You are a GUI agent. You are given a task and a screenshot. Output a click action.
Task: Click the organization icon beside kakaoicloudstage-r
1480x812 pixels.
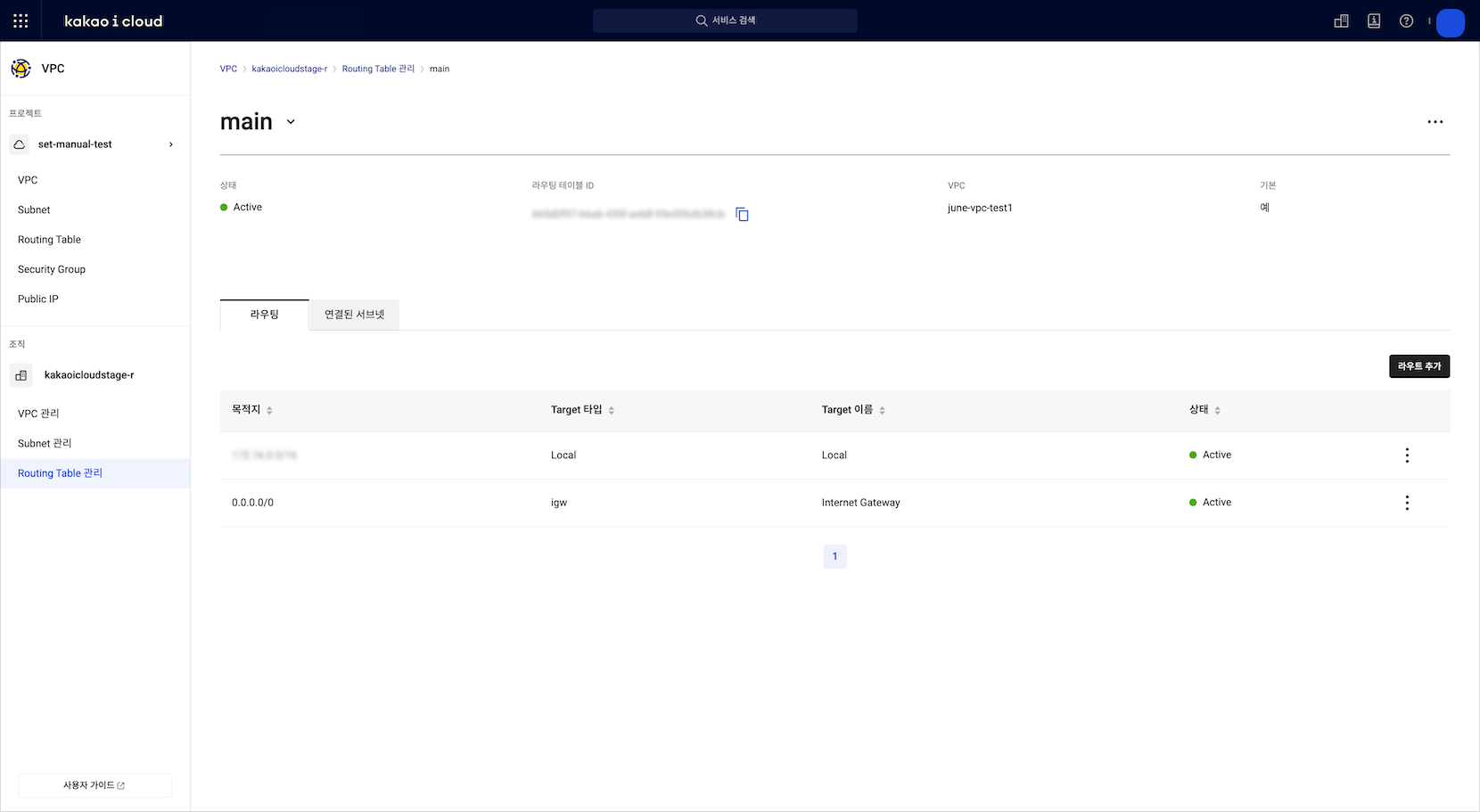click(x=21, y=375)
